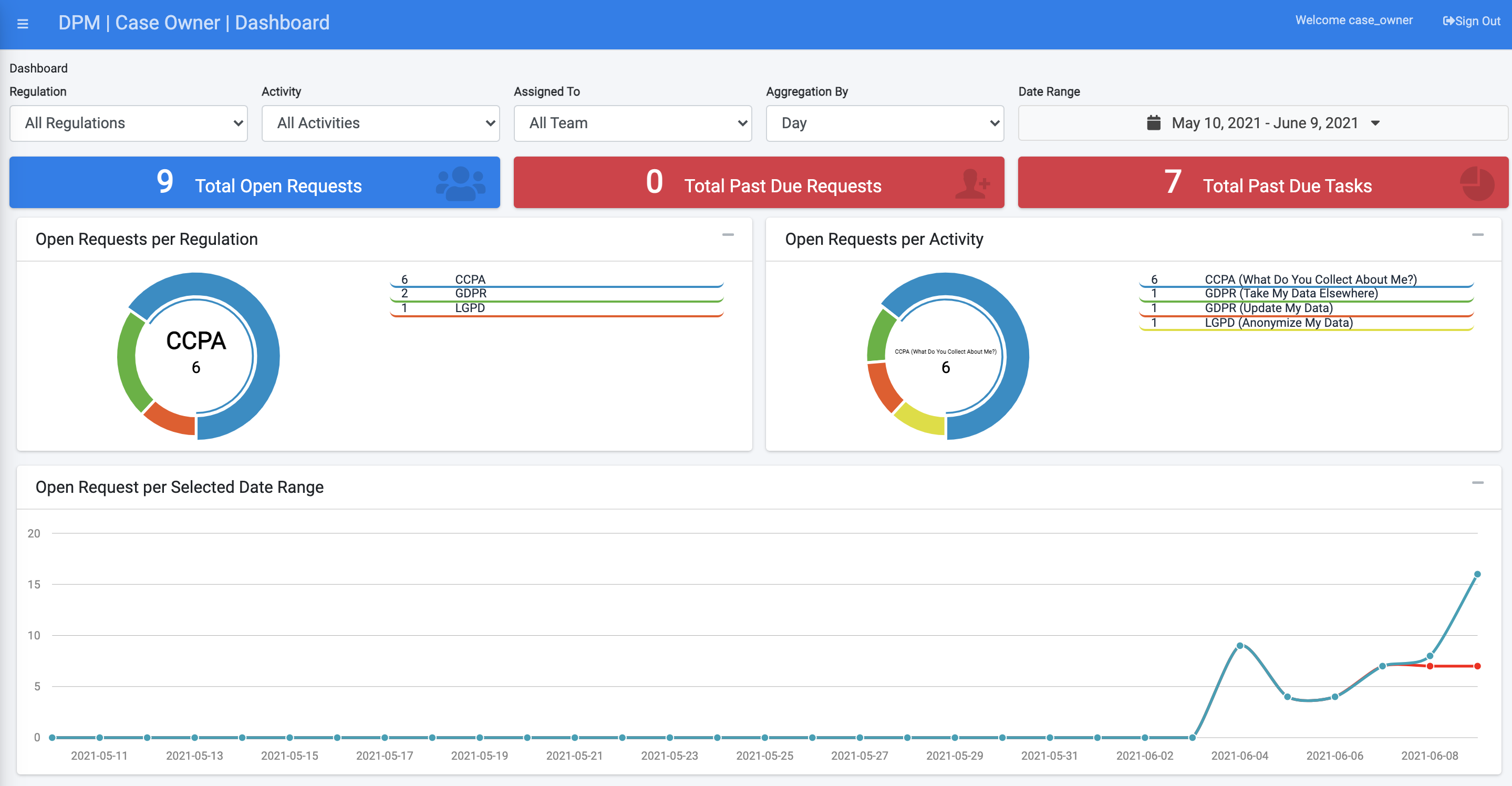This screenshot has width=1512, height=786.
Task: Select CCPA legend row in Regulation chart
Action: 556,280
